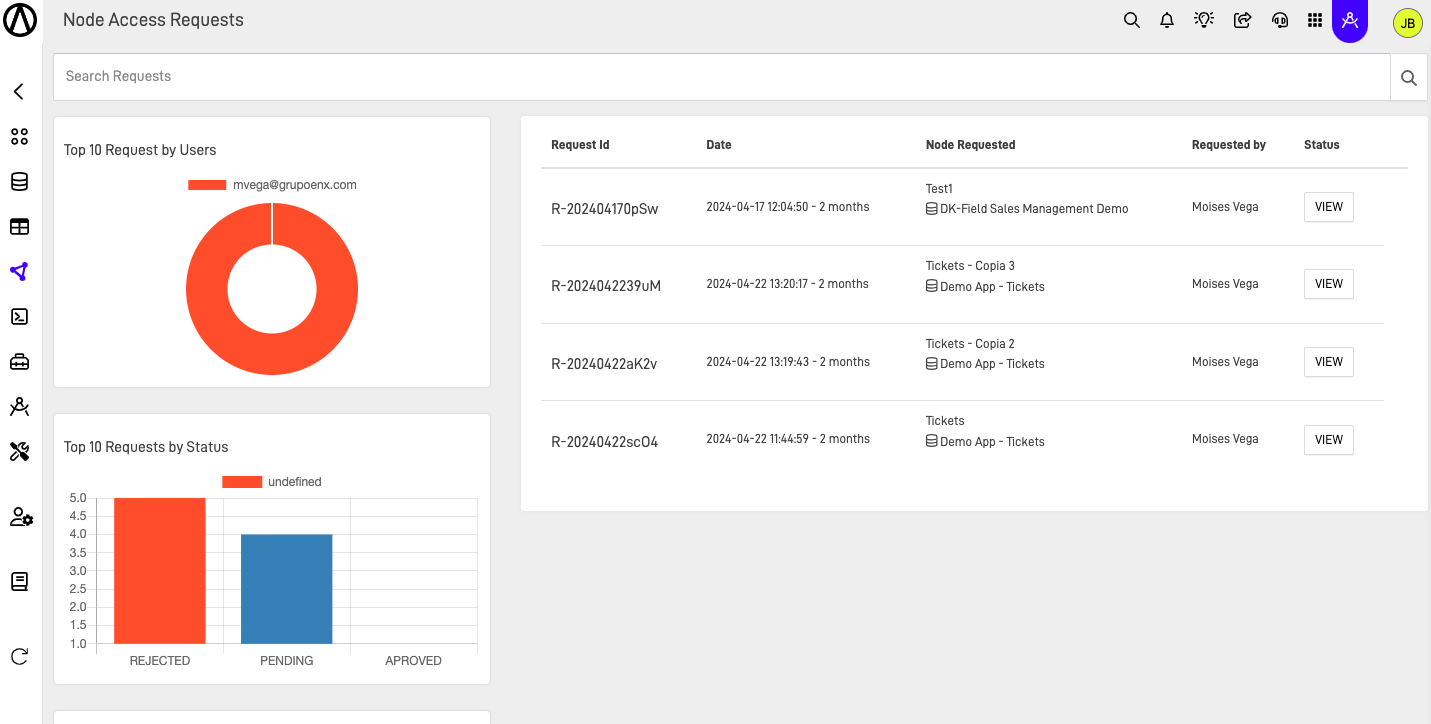This screenshot has height=724, width=1431.
Task: Click the APROVED axis label
Action: click(x=413, y=661)
